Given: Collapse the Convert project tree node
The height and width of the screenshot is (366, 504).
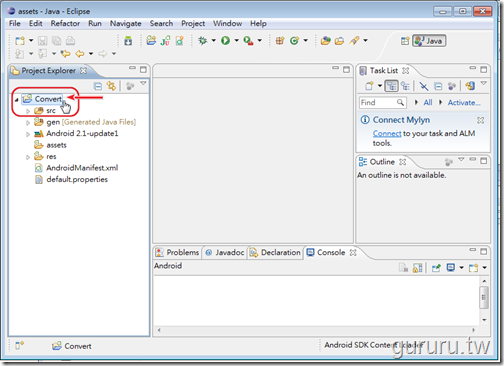Looking at the screenshot, I should pos(16,99).
